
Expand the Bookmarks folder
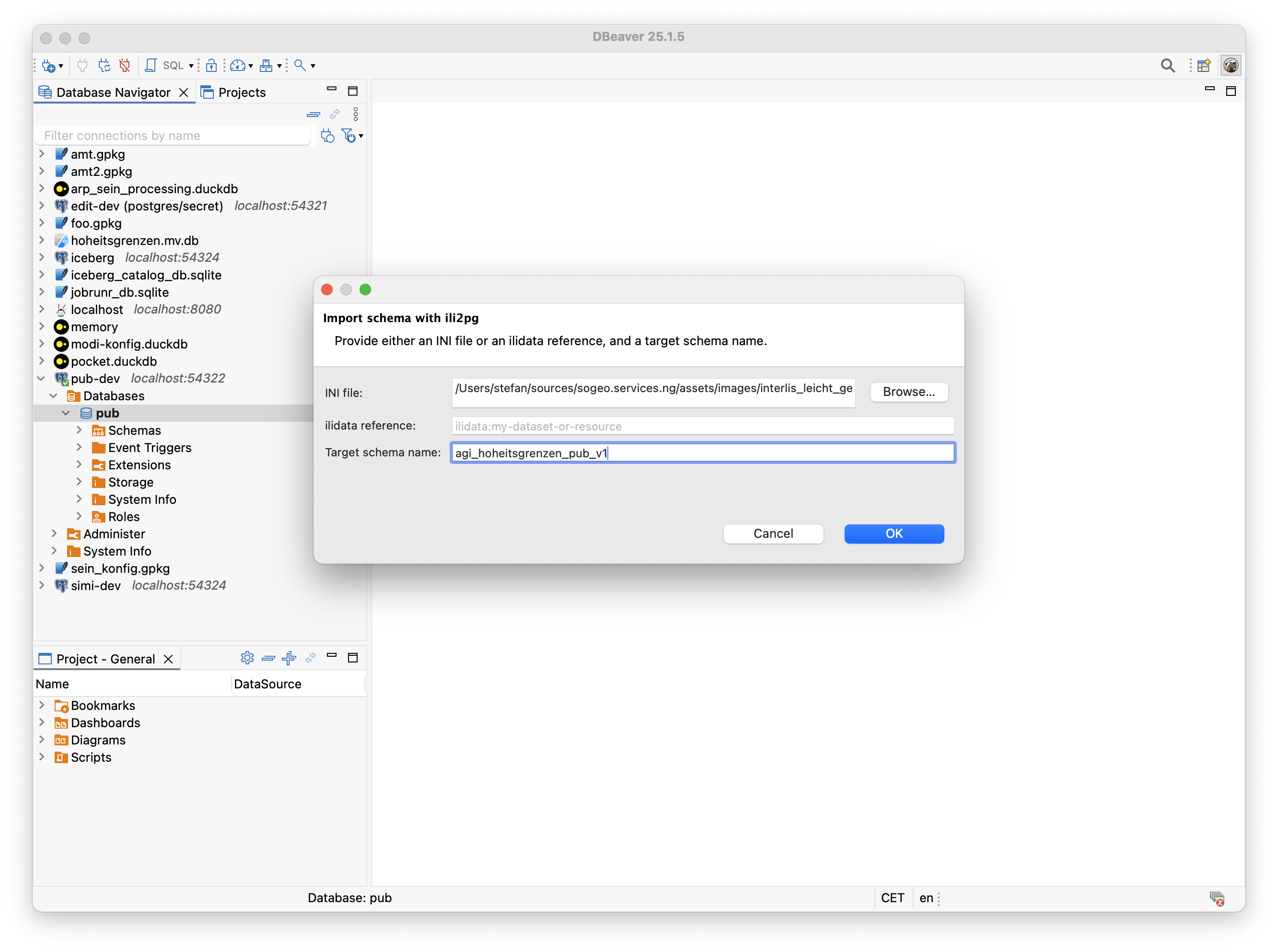(42, 705)
